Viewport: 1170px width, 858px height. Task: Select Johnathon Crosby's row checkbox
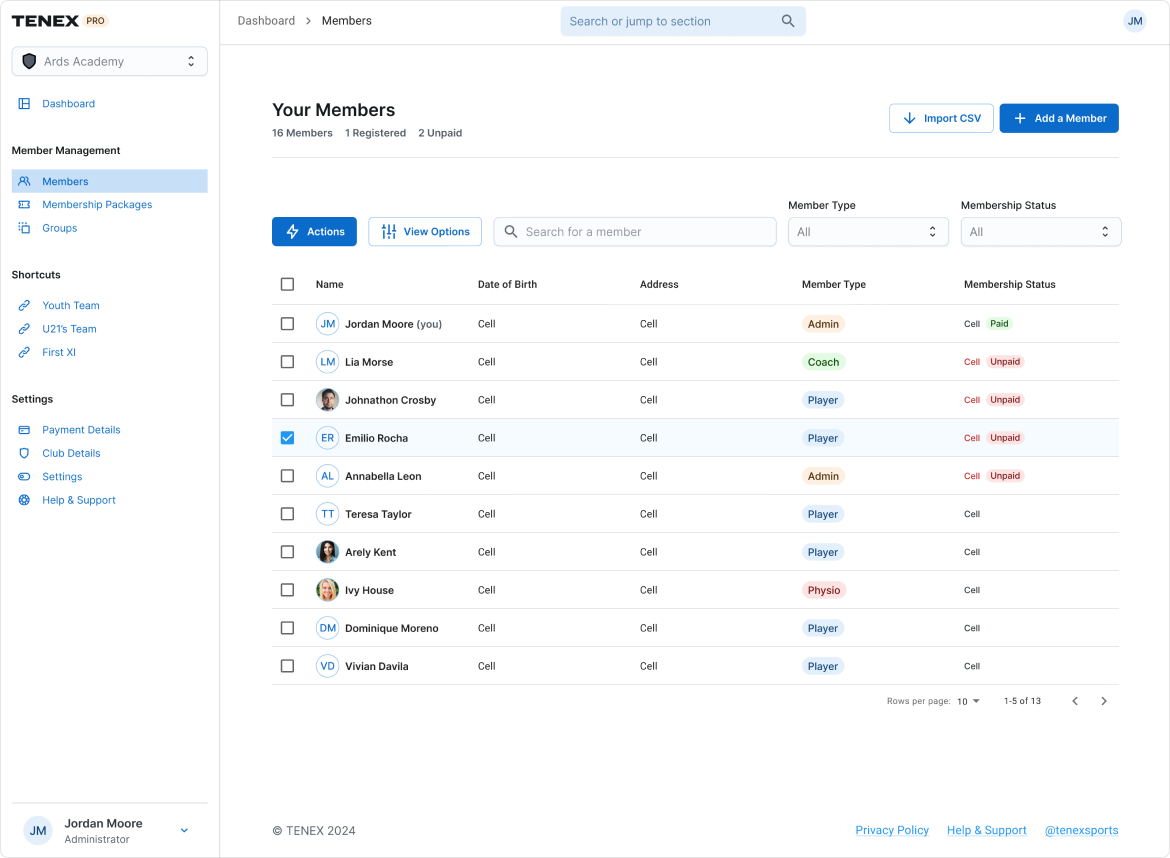(287, 400)
